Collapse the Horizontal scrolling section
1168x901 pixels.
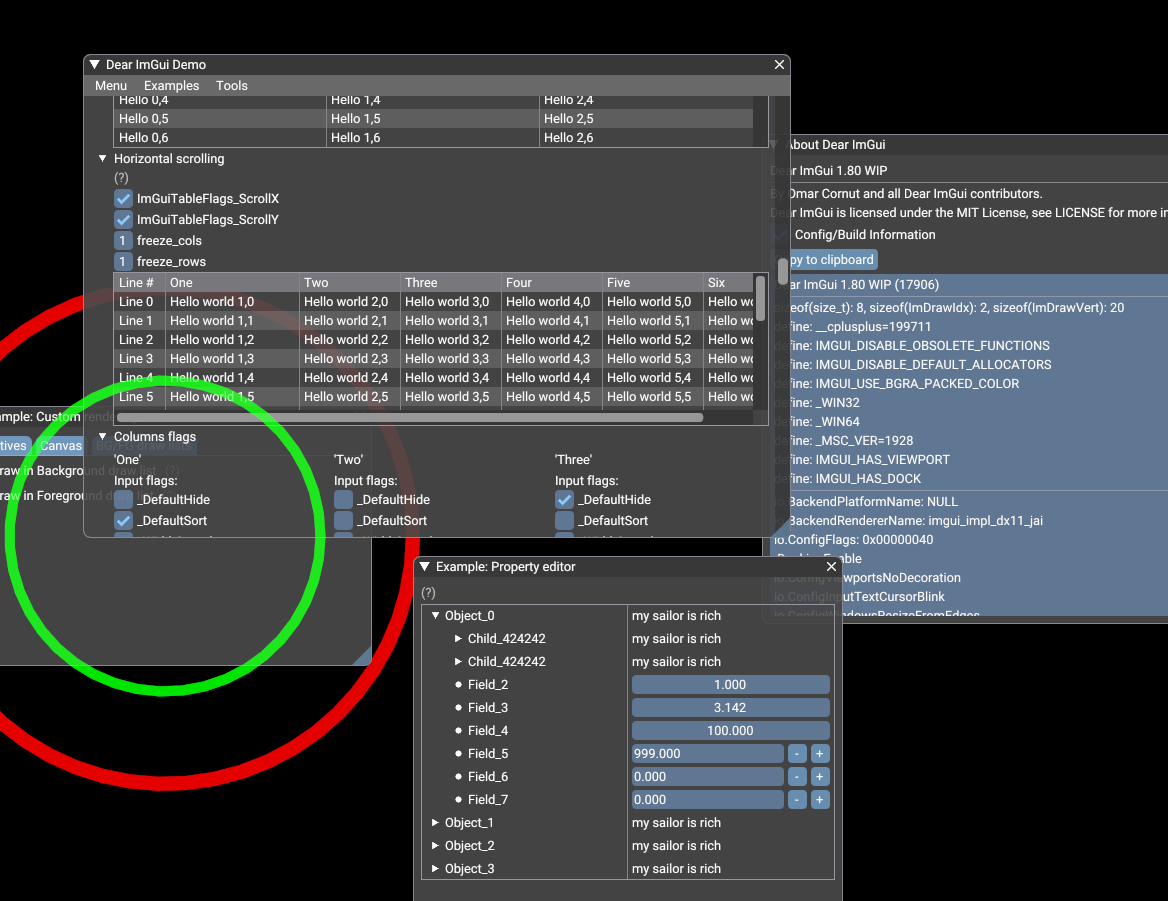pos(103,159)
